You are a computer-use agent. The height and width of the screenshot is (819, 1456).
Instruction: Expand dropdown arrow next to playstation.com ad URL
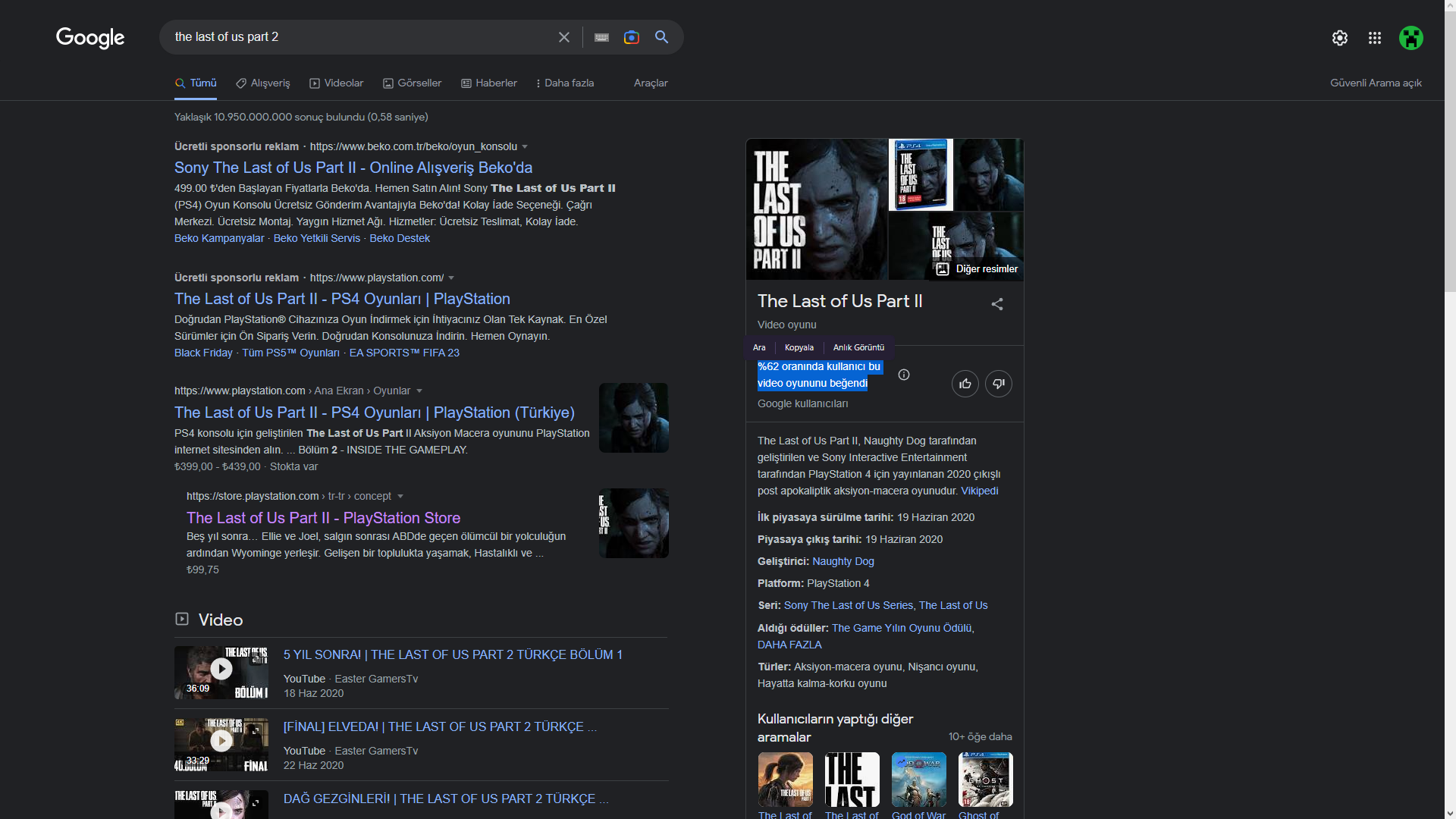click(x=451, y=278)
